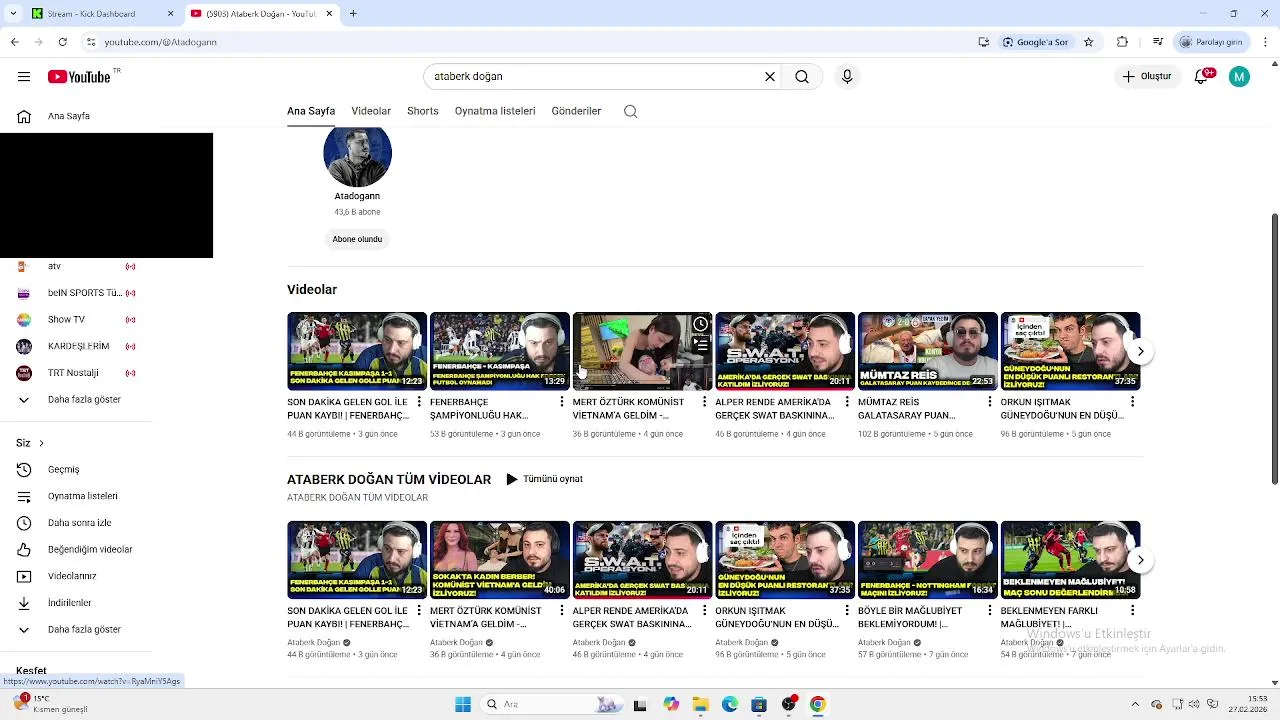Open TRT Nostalji subscription channel

point(73,373)
